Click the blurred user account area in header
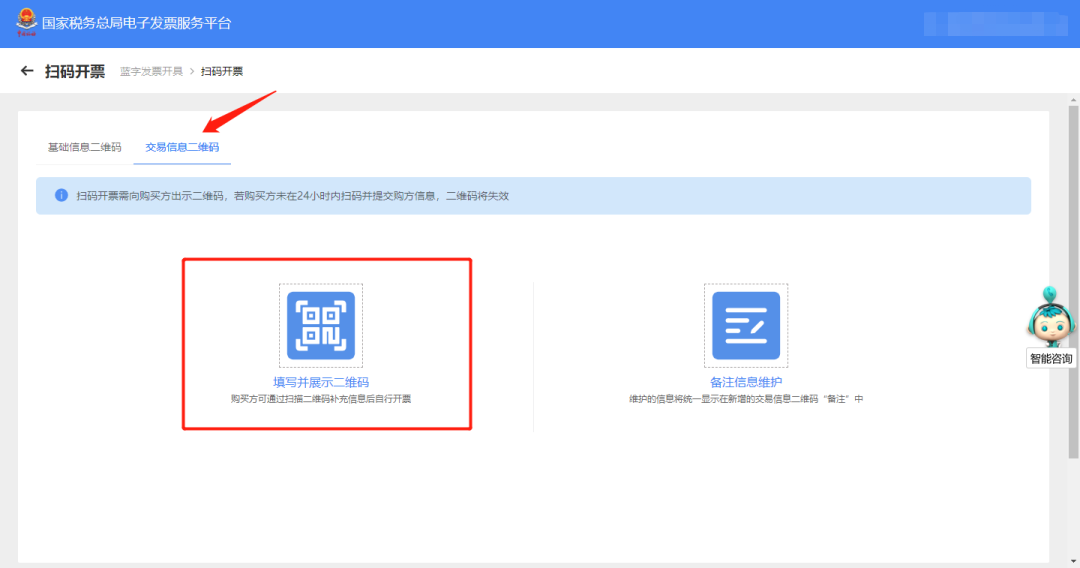The height and width of the screenshot is (568, 1080). click(995, 23)
